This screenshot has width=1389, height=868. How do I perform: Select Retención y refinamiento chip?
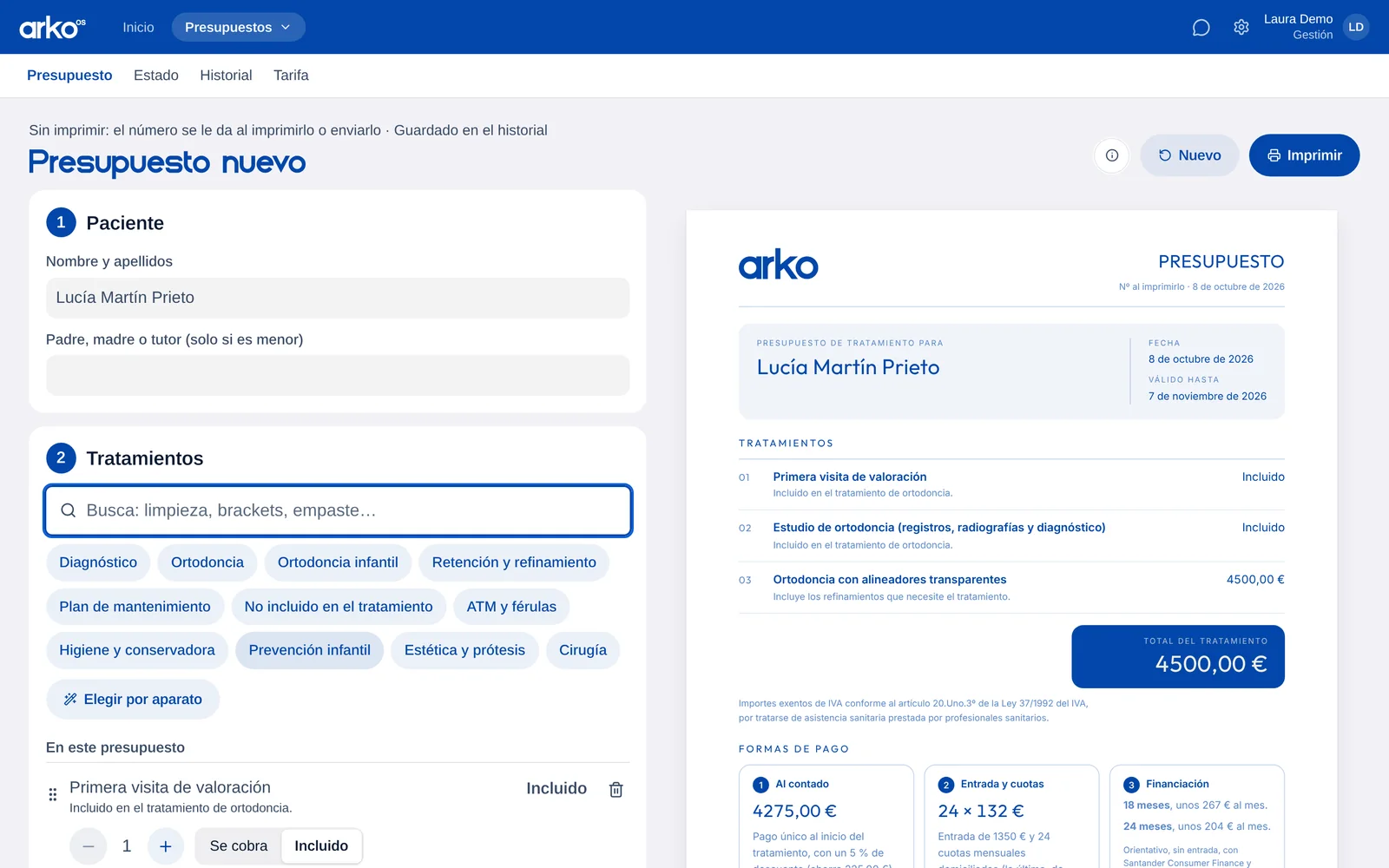click(x=514, y=562)
